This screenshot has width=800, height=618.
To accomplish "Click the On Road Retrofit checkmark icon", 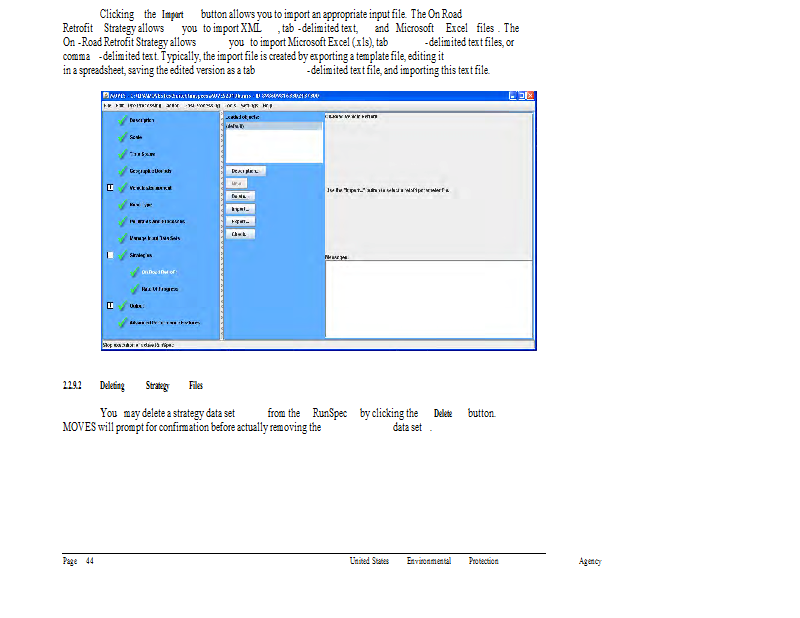I will click(132, 272).
